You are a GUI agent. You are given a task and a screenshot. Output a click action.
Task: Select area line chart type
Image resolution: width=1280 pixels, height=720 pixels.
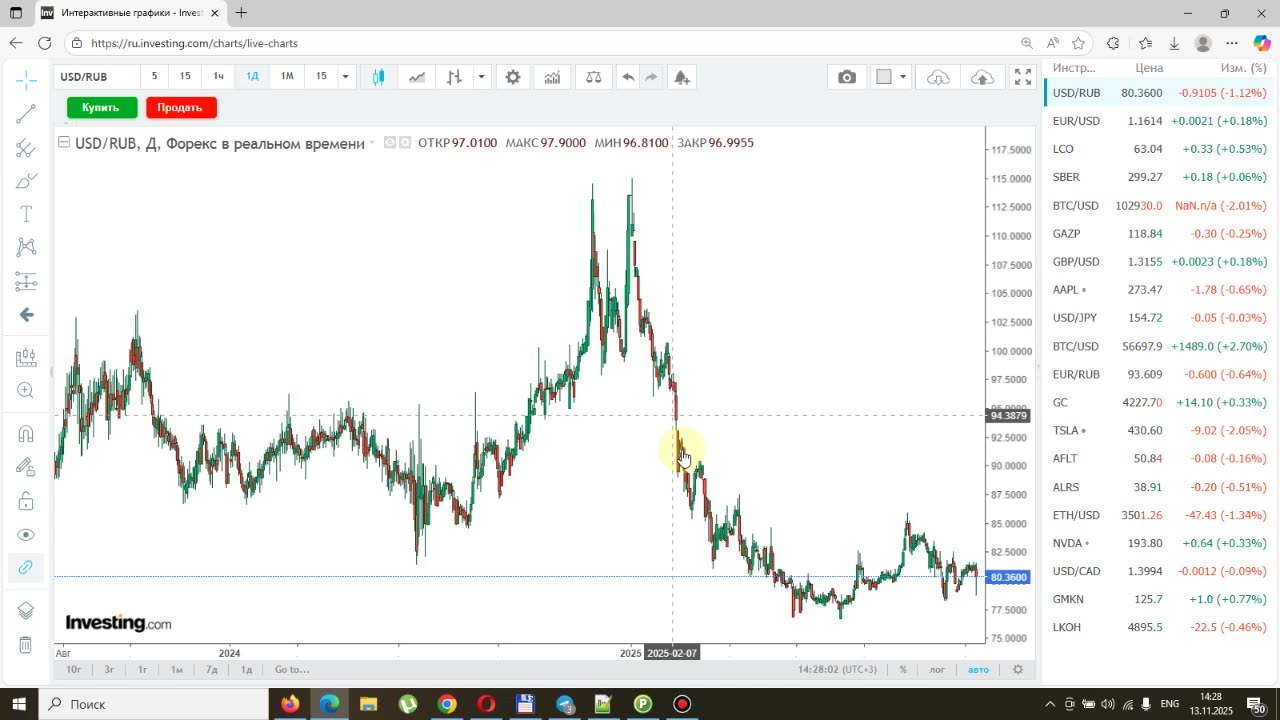pyautogui.click(x=416, y=77)
